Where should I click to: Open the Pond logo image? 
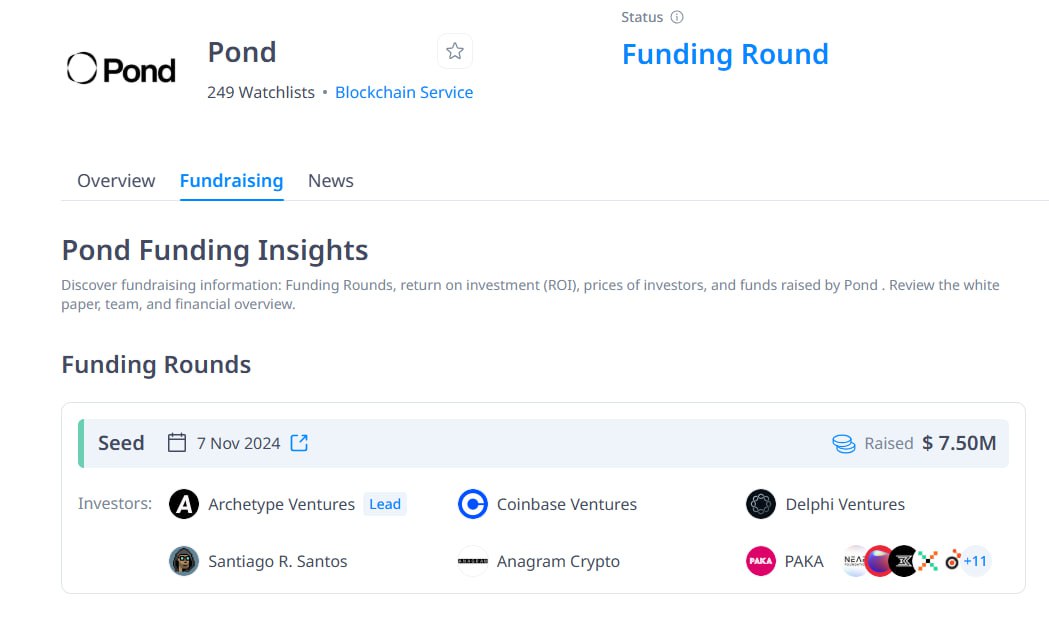pyautogui.click(x=121, y=68)
